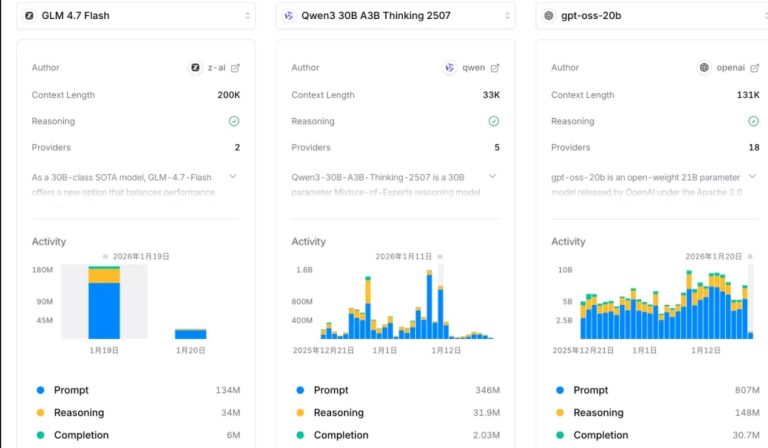The height and width of the screenshot is (448, 768).
Task: Click the openai author link
Action: click(728, 68)
